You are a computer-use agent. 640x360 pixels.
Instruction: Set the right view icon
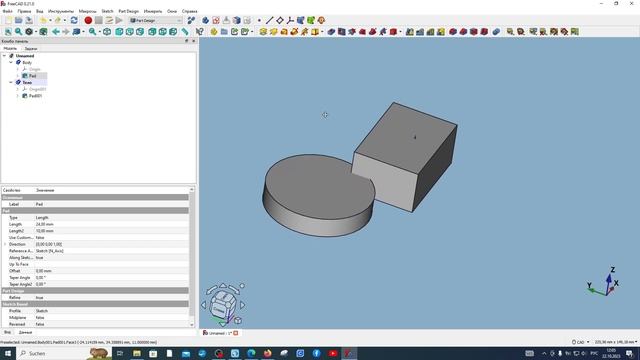pos(140,31)
